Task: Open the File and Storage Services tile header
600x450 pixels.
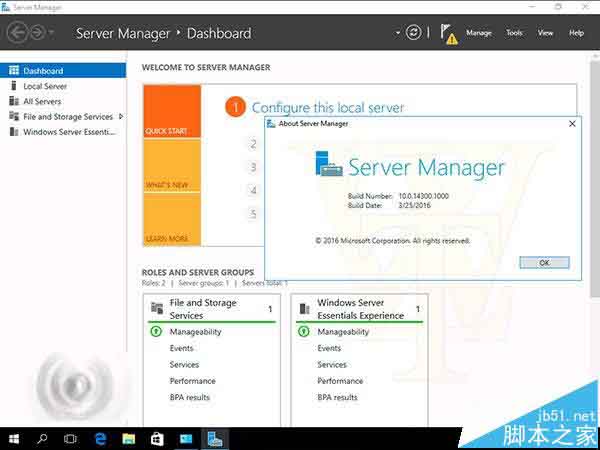Action: click(x=211, y=309)
